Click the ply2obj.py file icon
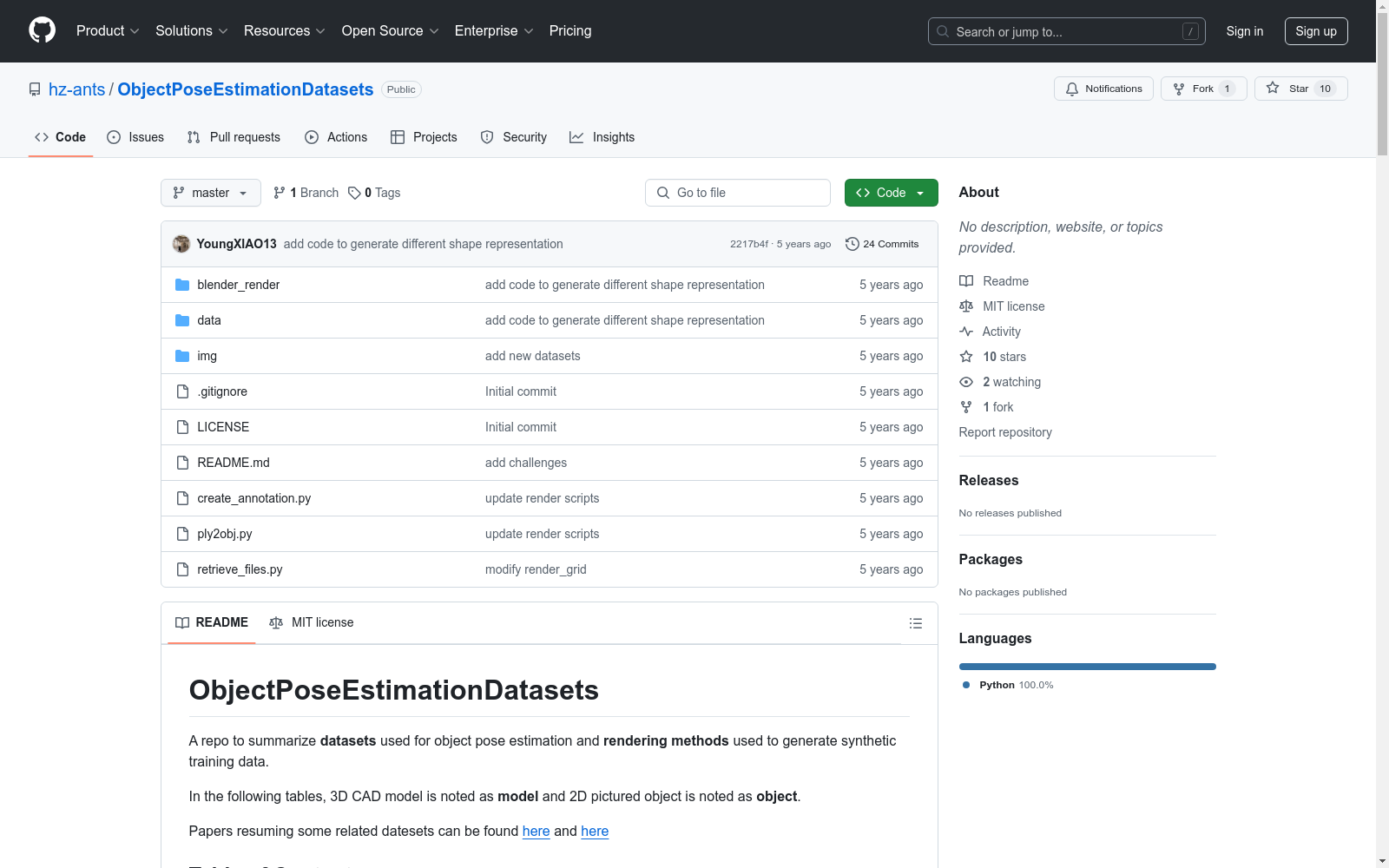The height and width of the screenshot is (868, 1389). pyautogui.click(x=182, y=534)
